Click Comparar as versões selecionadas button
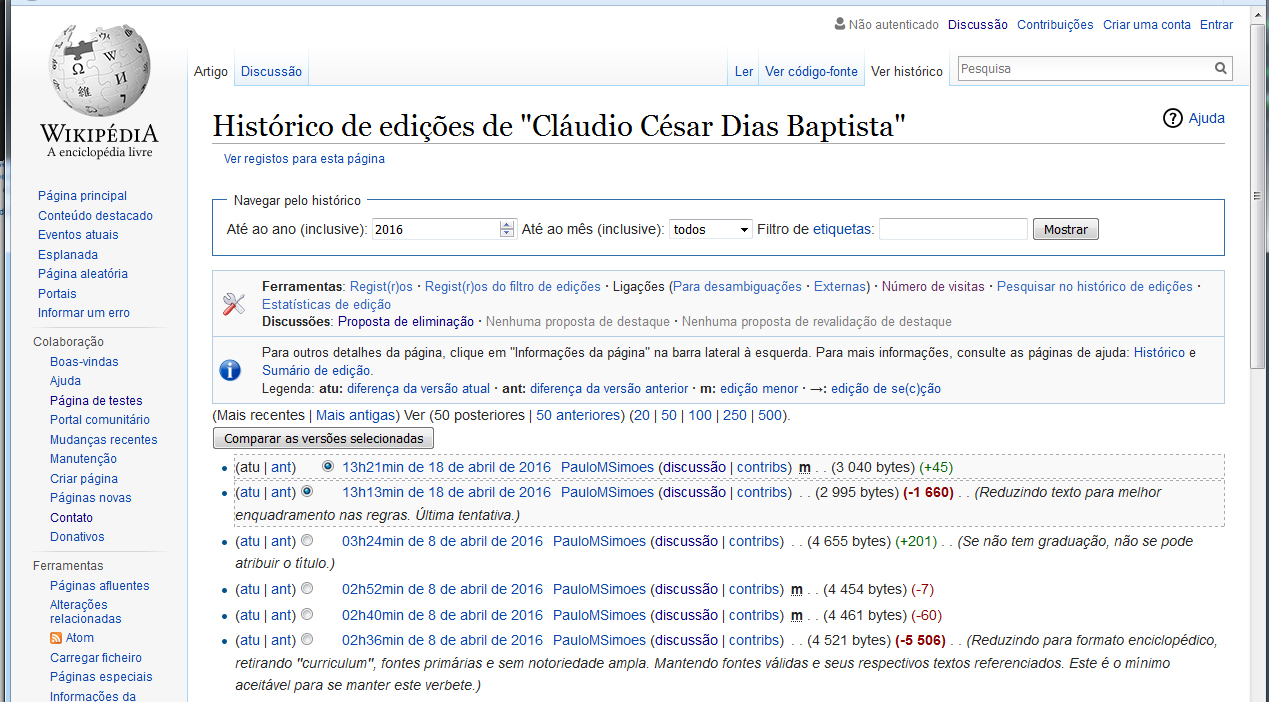 click(x=323, y=439)
